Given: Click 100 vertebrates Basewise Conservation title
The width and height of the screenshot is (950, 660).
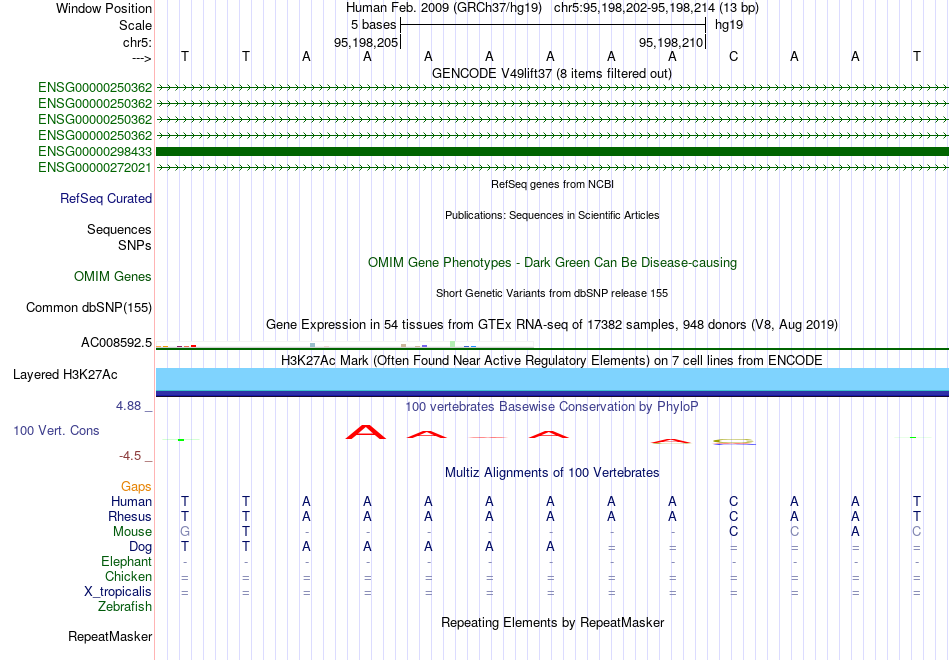Looking at the screenshot, I should (x=552, y=406).
